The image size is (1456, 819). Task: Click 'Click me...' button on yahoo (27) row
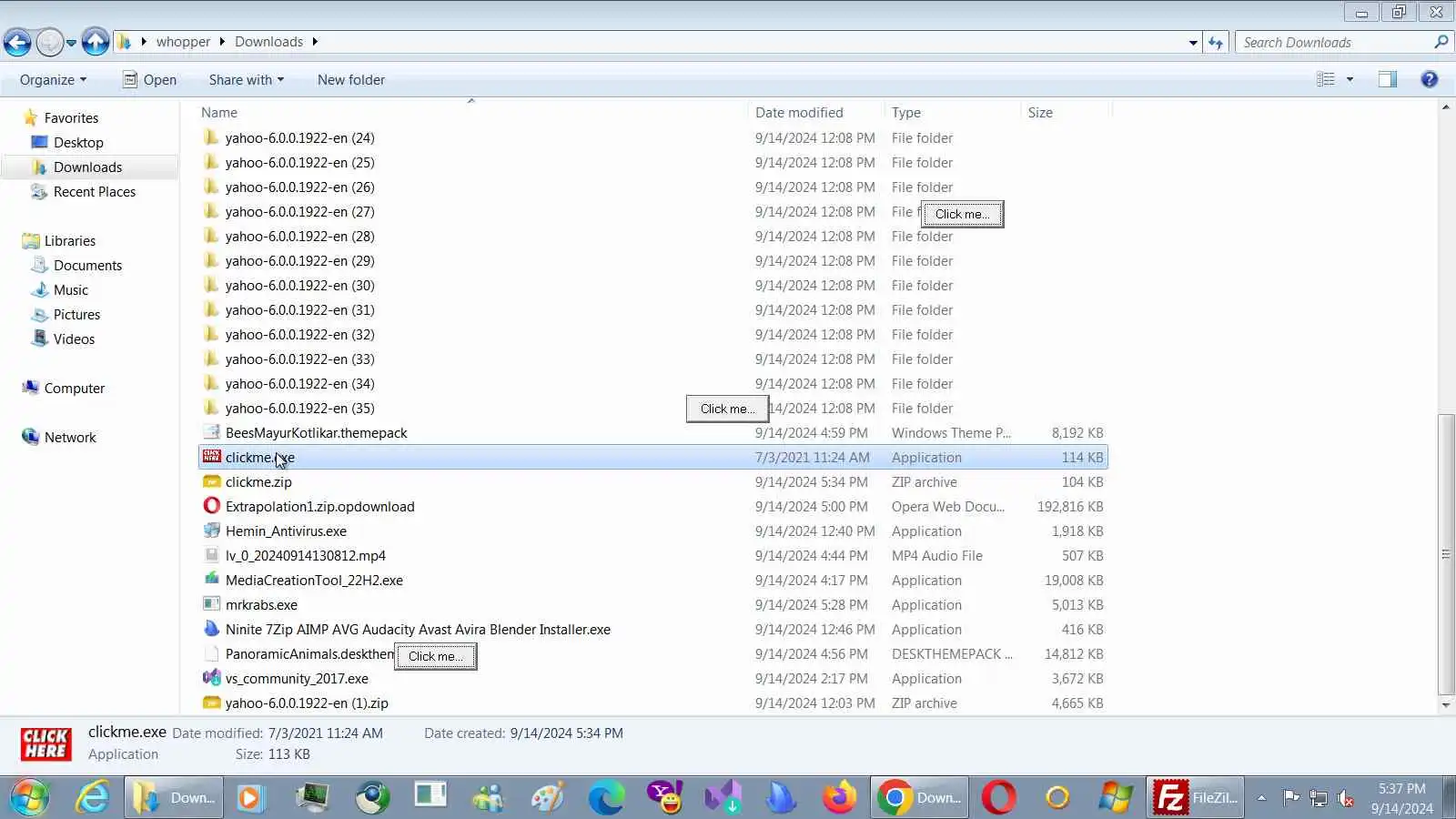[963, 214]
